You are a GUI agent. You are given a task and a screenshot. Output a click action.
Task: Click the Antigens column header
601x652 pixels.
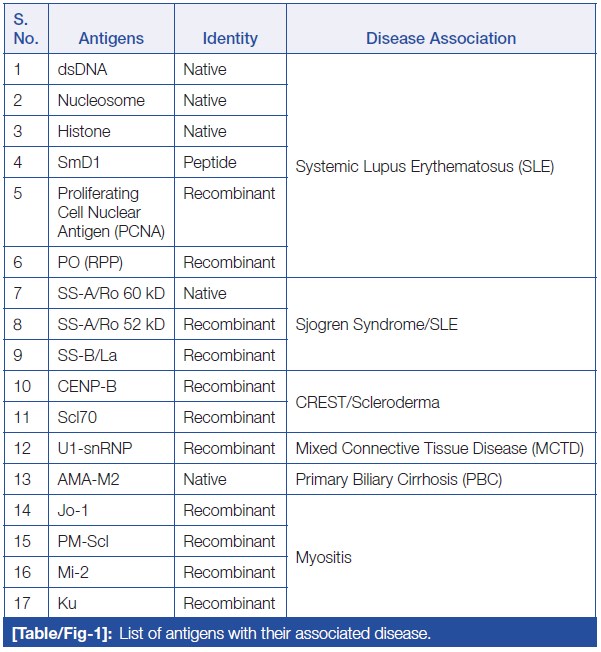[111, 39]
